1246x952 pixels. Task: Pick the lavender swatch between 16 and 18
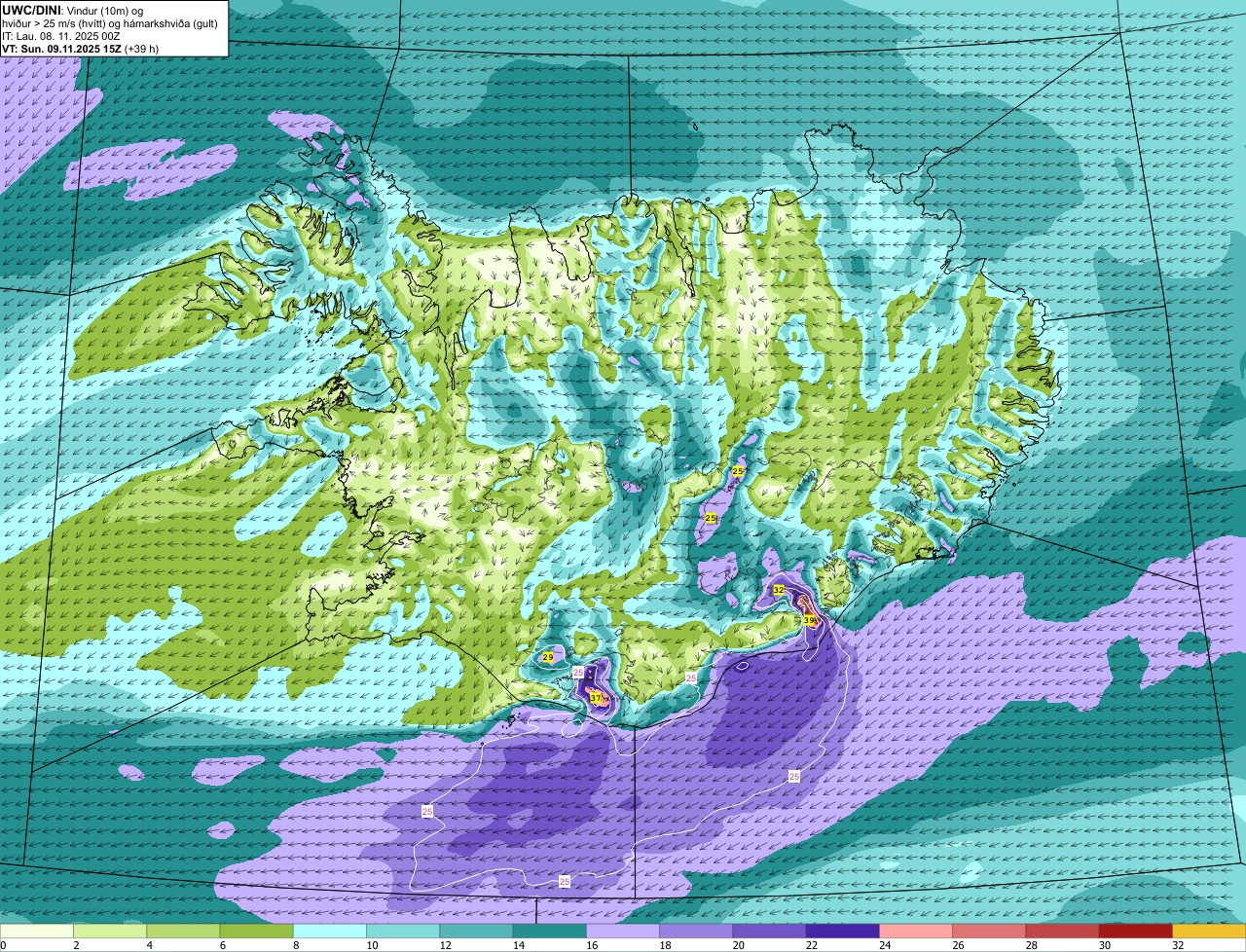(x=623, y=931)
